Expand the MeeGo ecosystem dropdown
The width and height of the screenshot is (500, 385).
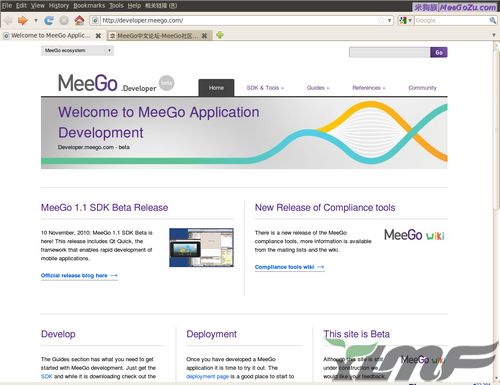77,51
